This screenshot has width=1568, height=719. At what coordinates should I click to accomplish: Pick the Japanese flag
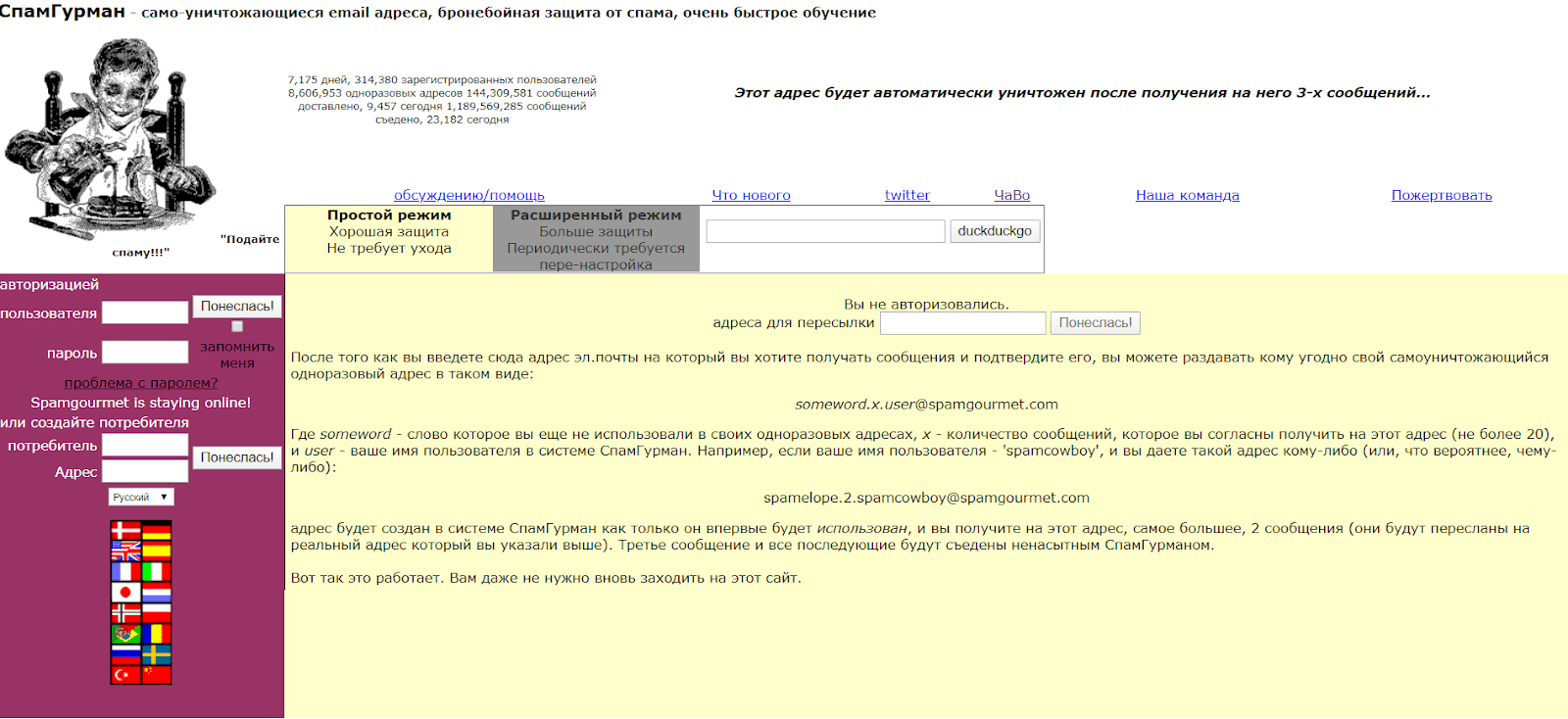coord(126,592)
